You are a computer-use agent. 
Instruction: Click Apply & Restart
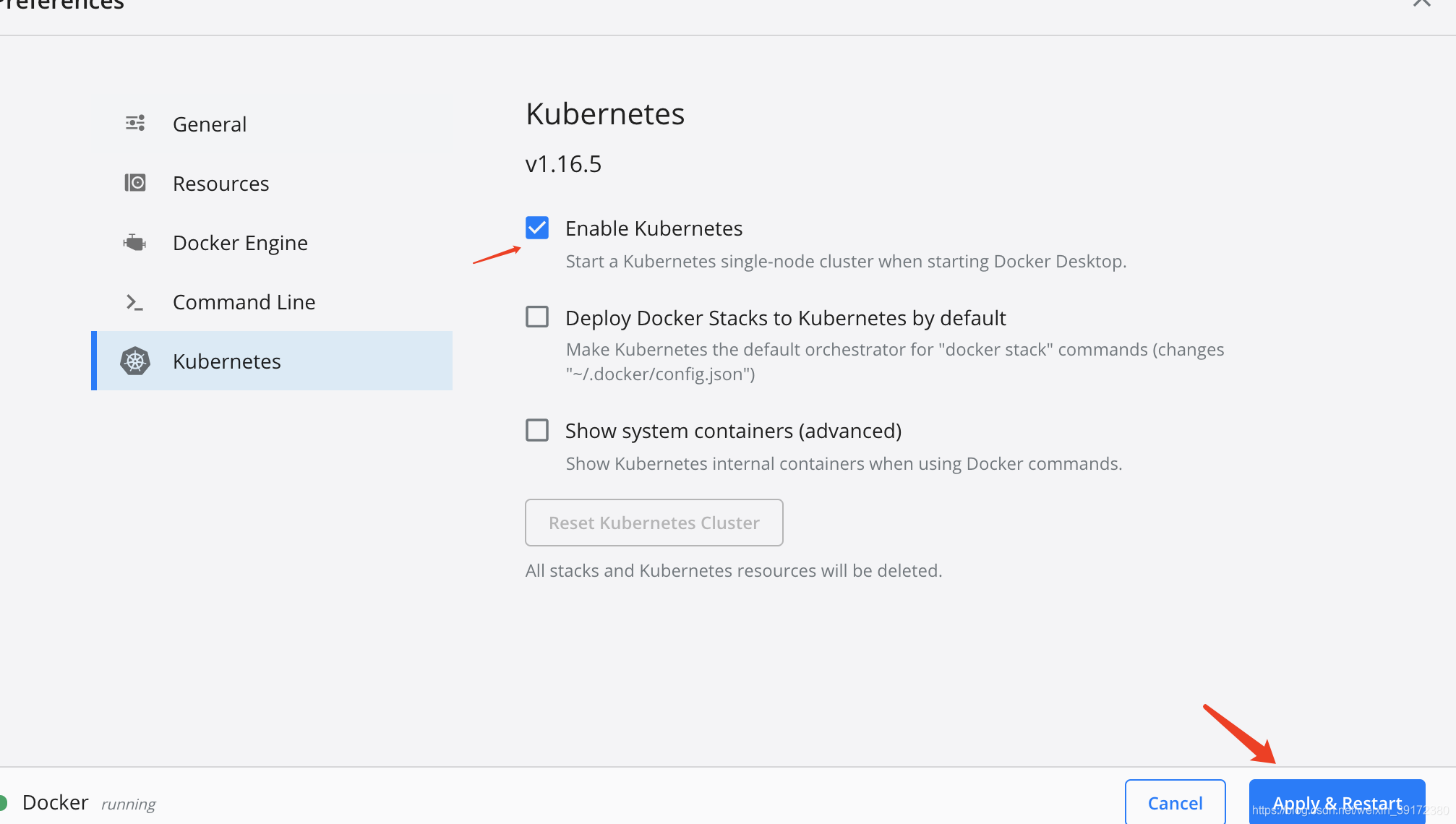click(1336, 802)
